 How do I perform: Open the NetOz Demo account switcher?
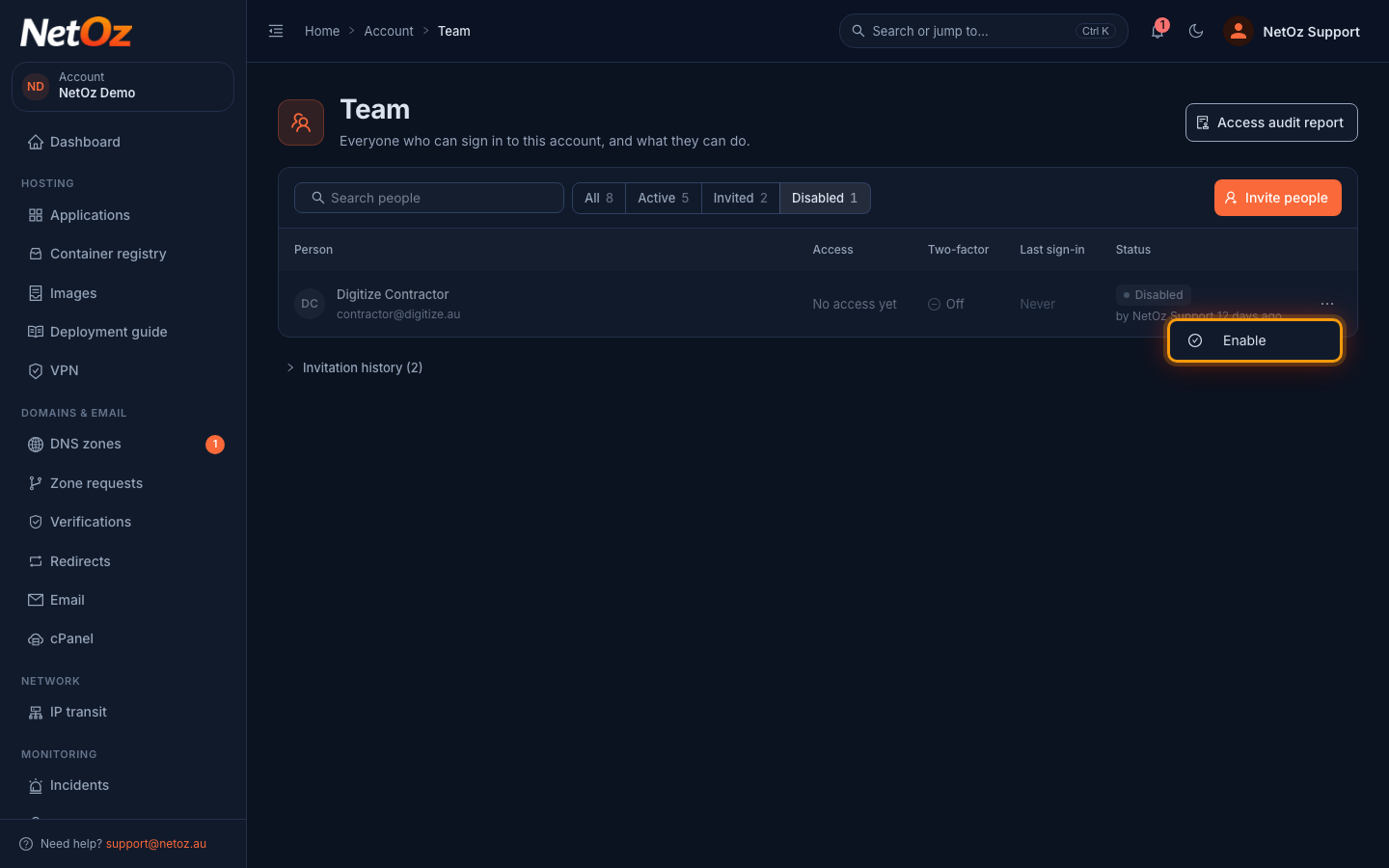coord(123,86)
